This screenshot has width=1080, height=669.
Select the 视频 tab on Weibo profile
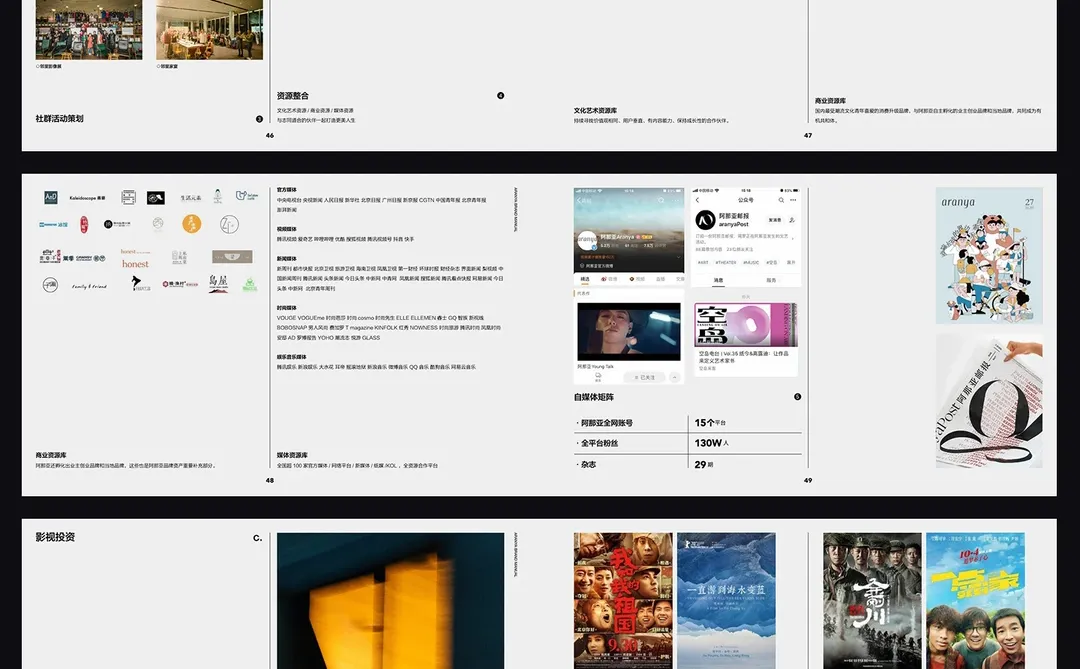(x=638, y=280)
